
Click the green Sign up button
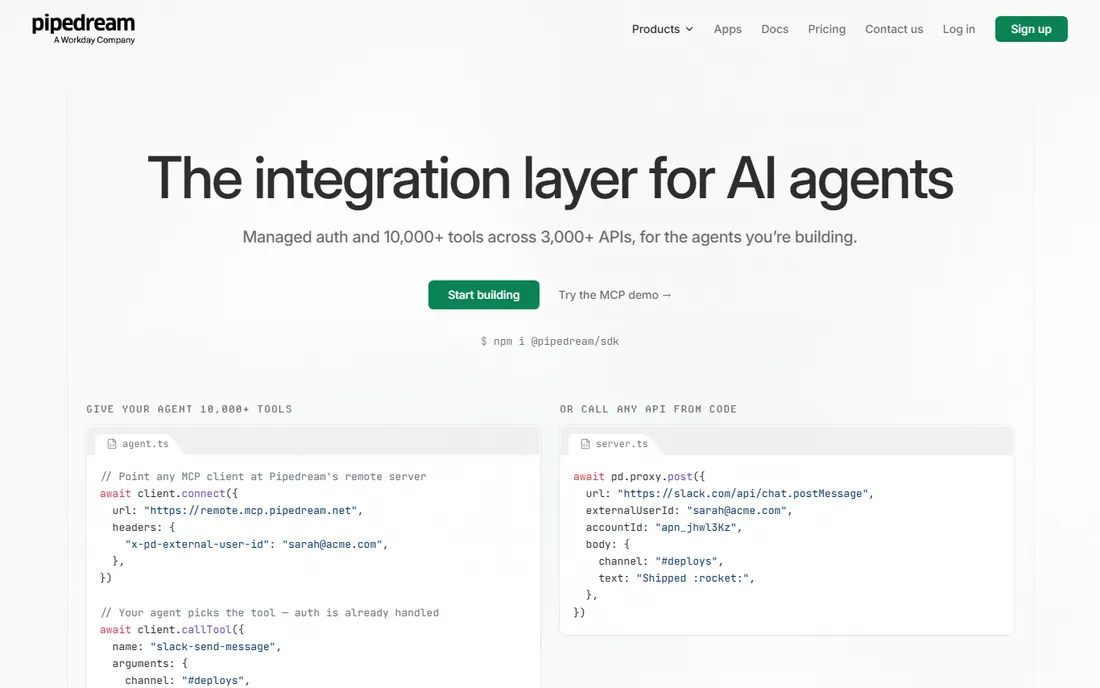1031,29
